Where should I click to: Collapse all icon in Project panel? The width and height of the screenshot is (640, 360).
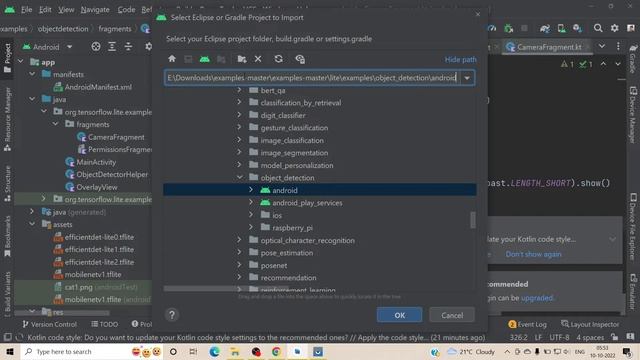128,47
